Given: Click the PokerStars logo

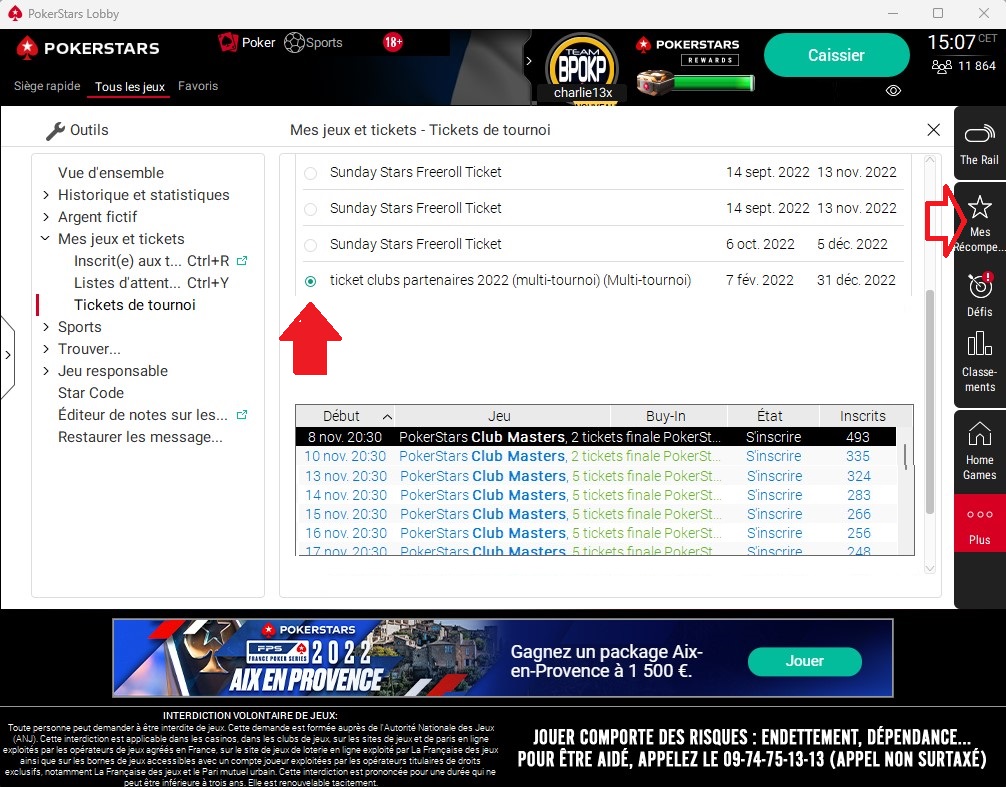Looking at the screenshot, I should tap(89, 48).
